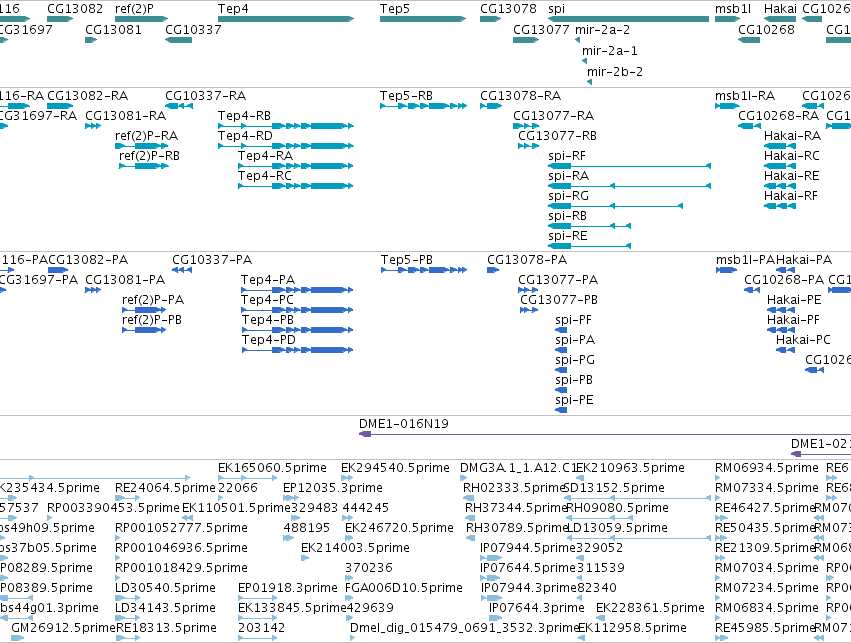851x643 pixels.
Task: Select the ref(2)P-RB transcript label
Action: [149, 156]
